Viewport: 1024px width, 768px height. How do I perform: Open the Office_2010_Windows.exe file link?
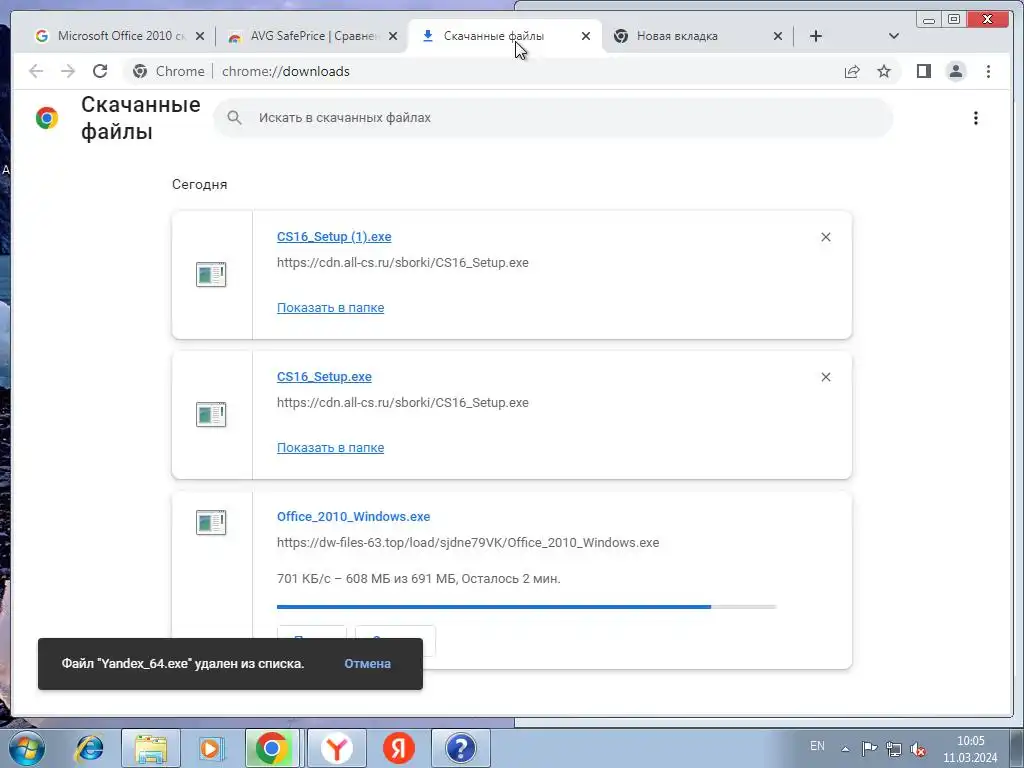[x=353, y=517]
